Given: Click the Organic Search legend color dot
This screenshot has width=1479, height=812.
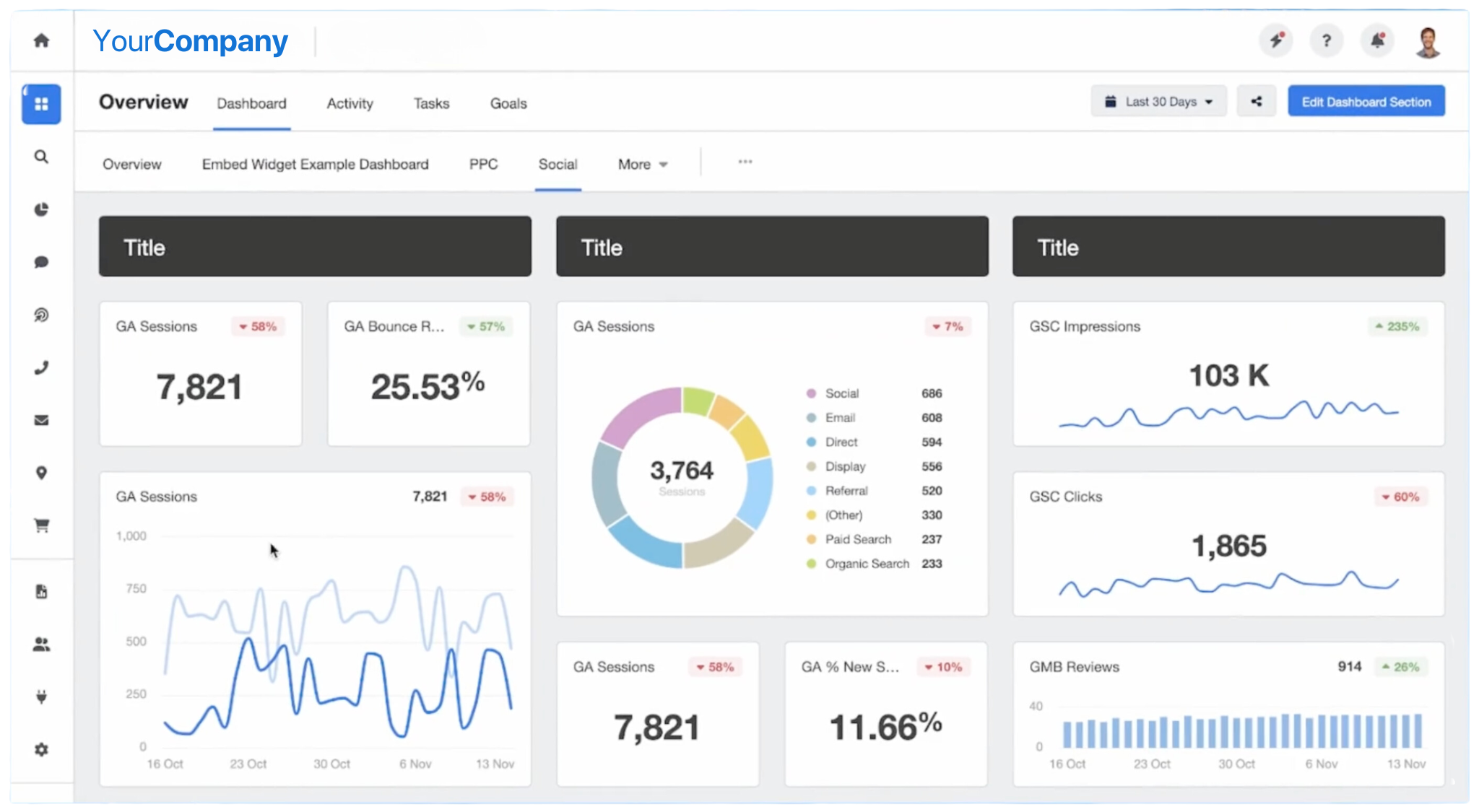Looking at the screenshot, I should tap(811, 564).
